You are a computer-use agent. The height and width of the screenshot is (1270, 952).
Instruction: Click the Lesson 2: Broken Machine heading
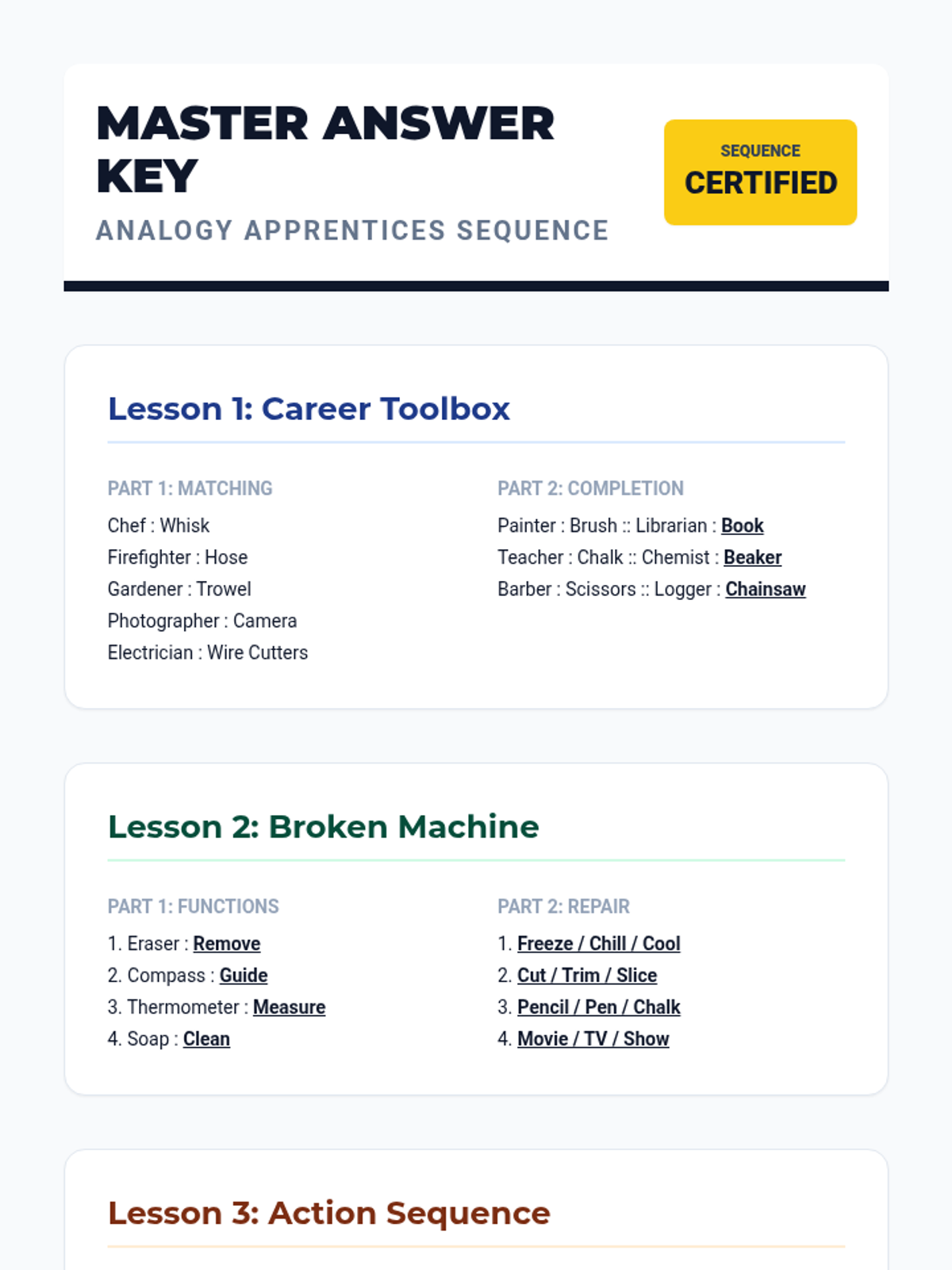point(323,826)
